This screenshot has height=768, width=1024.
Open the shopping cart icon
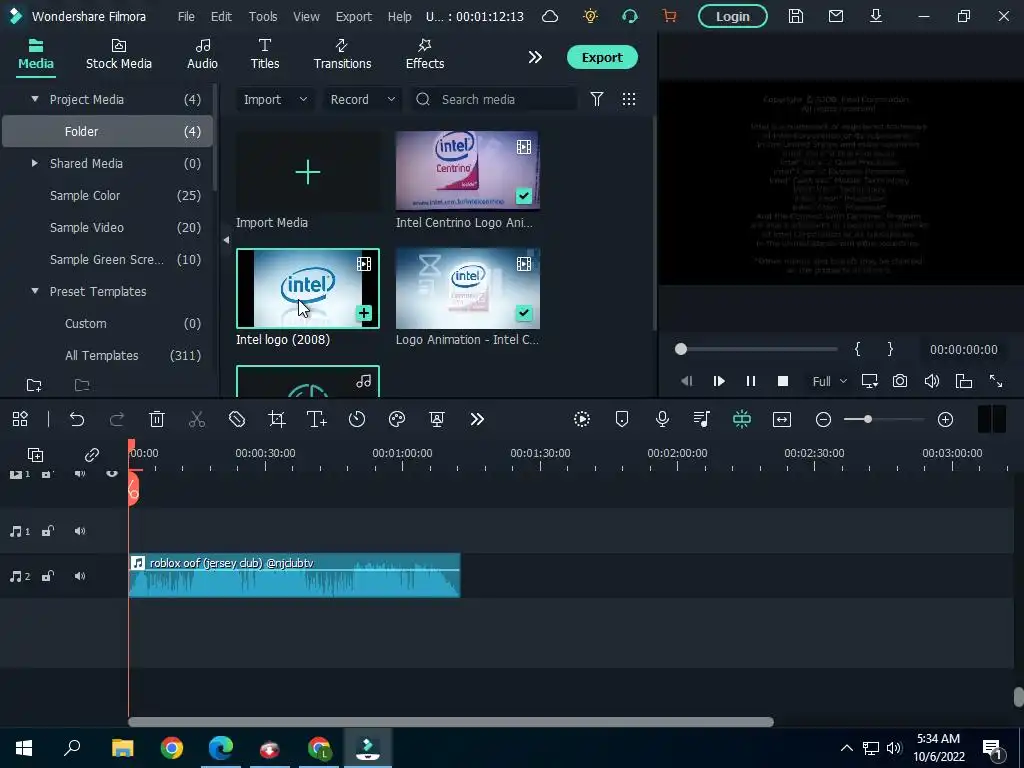(669, 16)
